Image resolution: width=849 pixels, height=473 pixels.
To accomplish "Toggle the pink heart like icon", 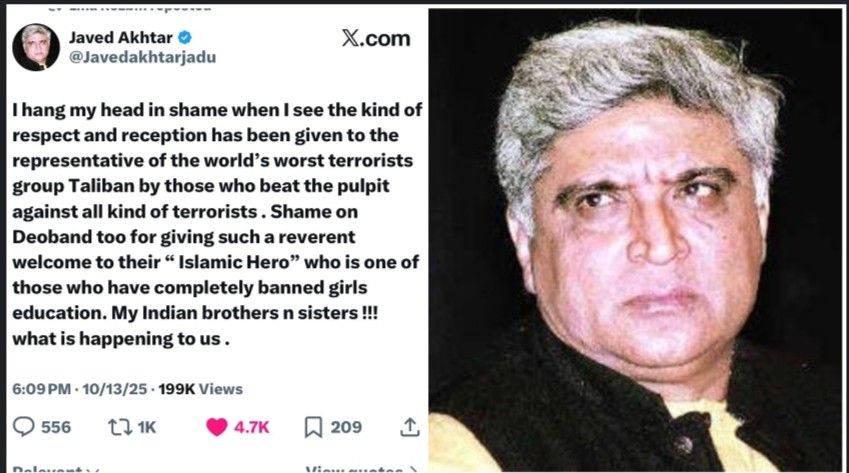I will [x=217, y=427].
